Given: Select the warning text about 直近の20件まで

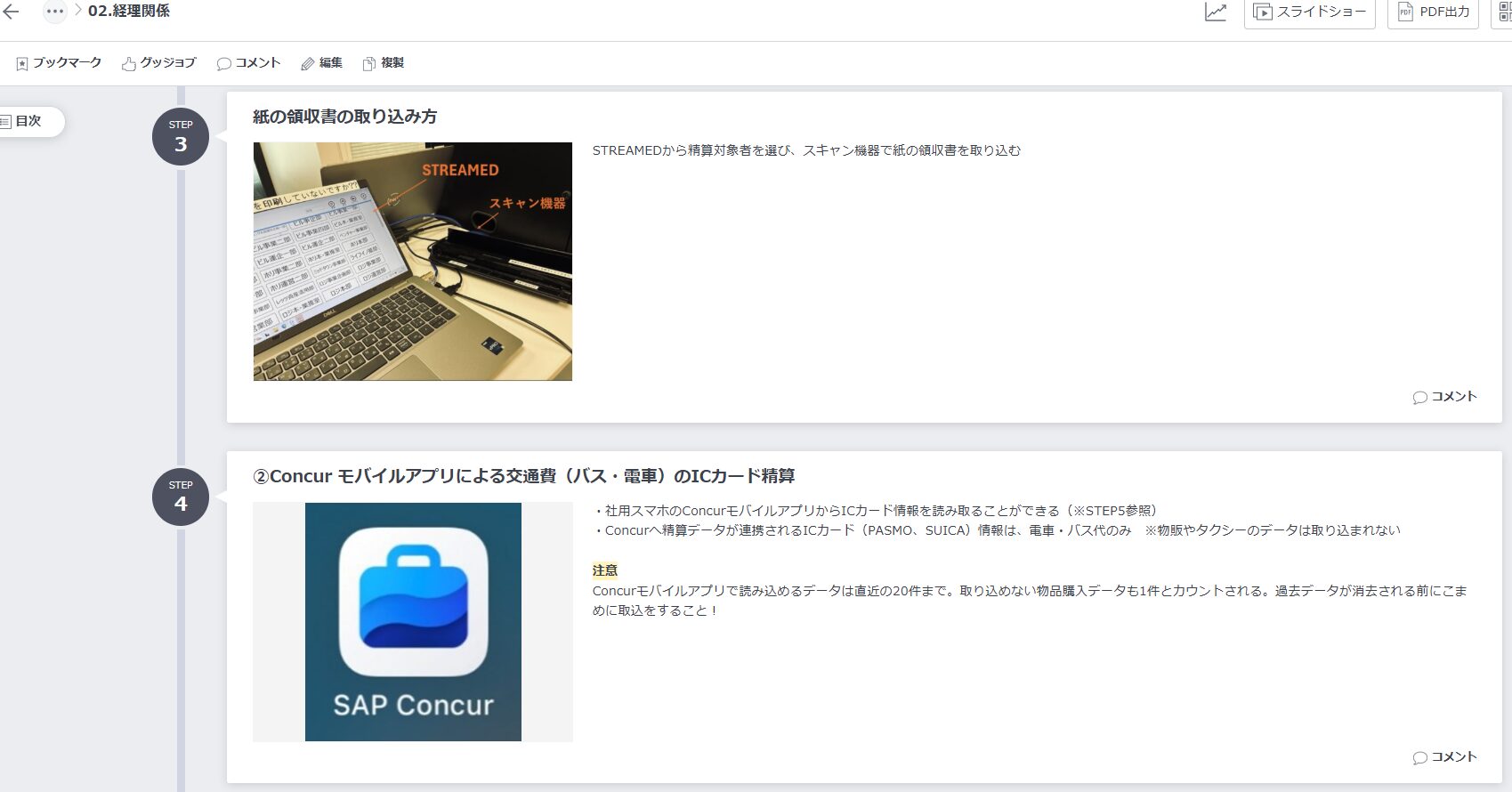Looking at the screenshot, I should [1030, 601].
